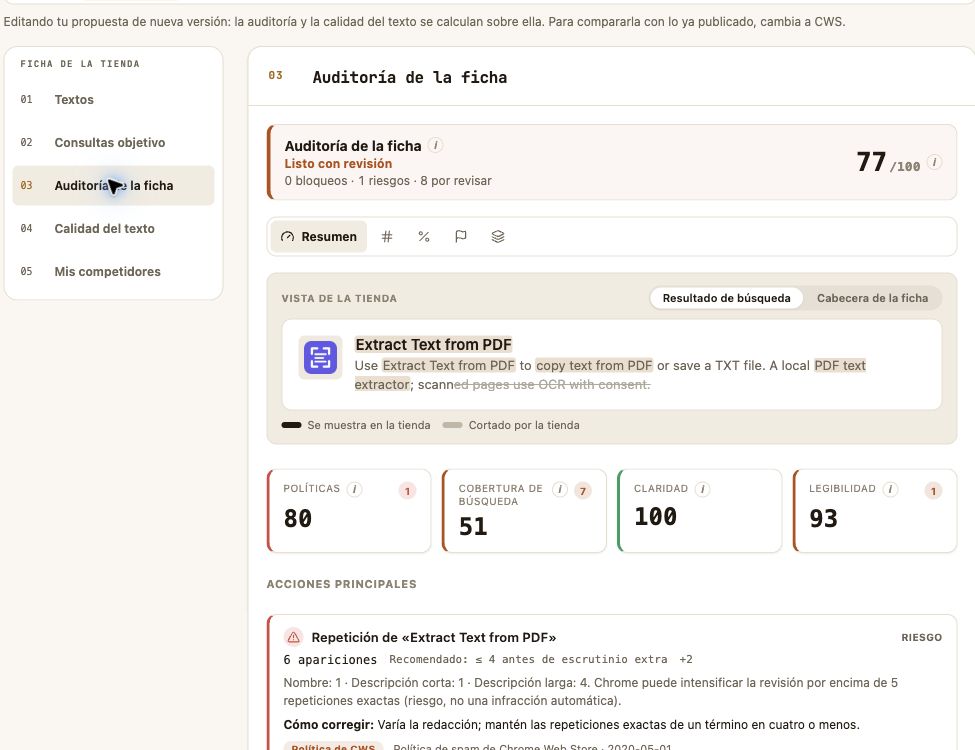The image size is (975, 750).
Task: Open the Claridad card showing 100
Action: coord(700,511)
